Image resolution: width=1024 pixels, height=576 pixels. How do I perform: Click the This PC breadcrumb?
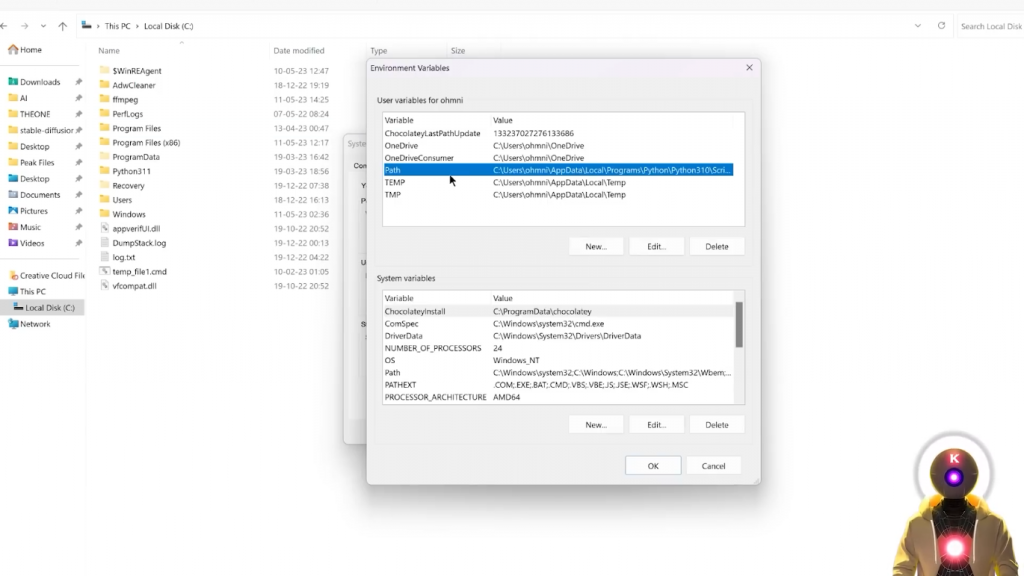tap(118, 26)
